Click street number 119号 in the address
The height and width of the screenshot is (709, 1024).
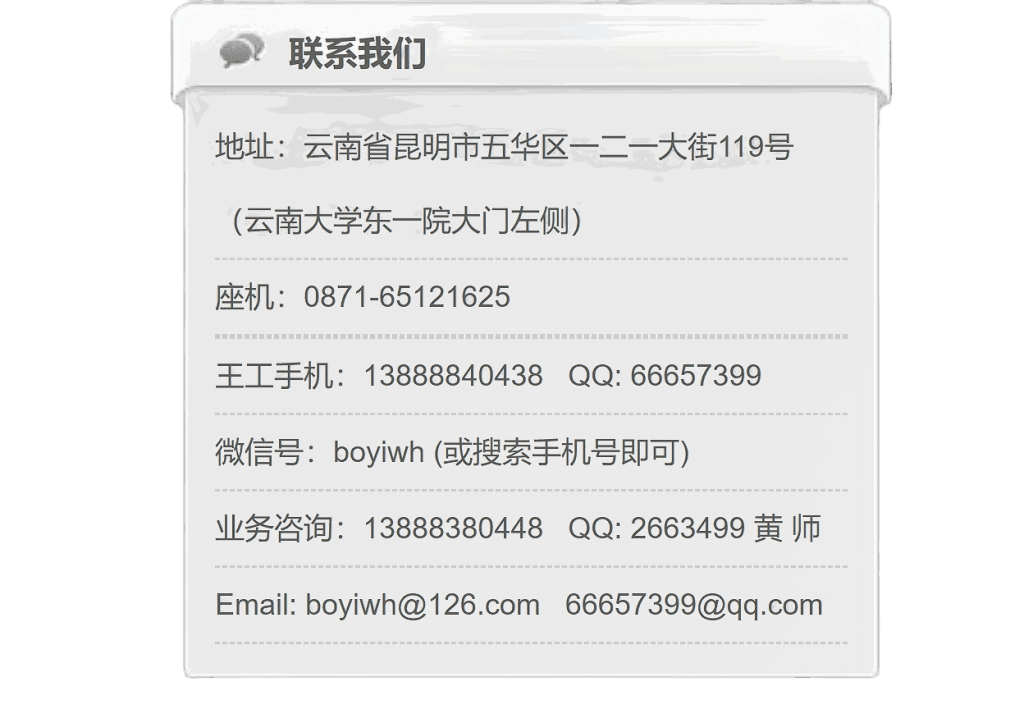756,146
